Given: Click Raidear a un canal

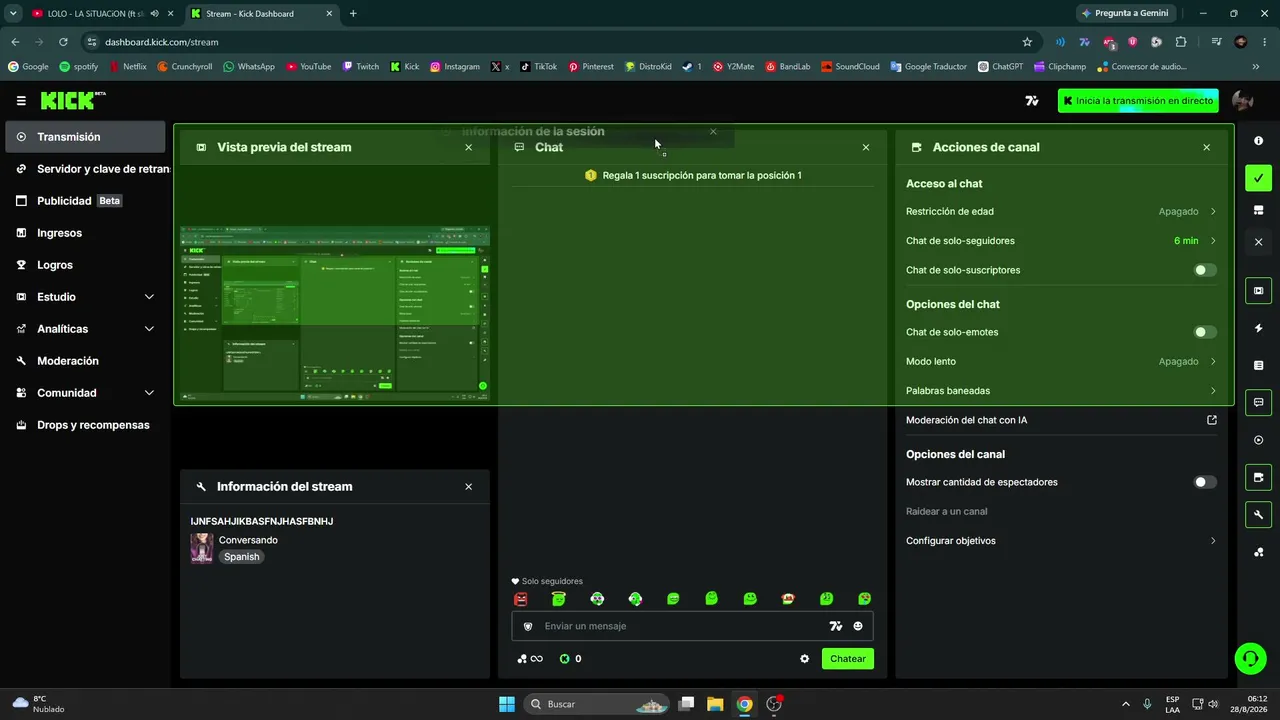Looking at the screenshot, I should click(946, 511).
